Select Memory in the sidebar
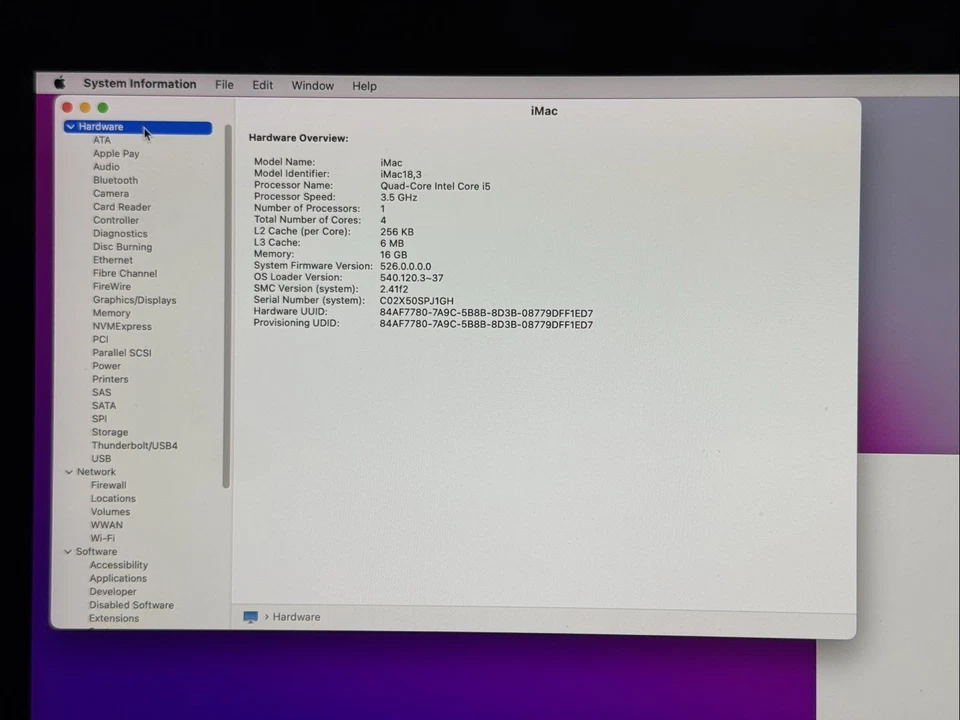The width and height of the screenshot is (960, 720). pyautogui.click(x=111, y=313)
